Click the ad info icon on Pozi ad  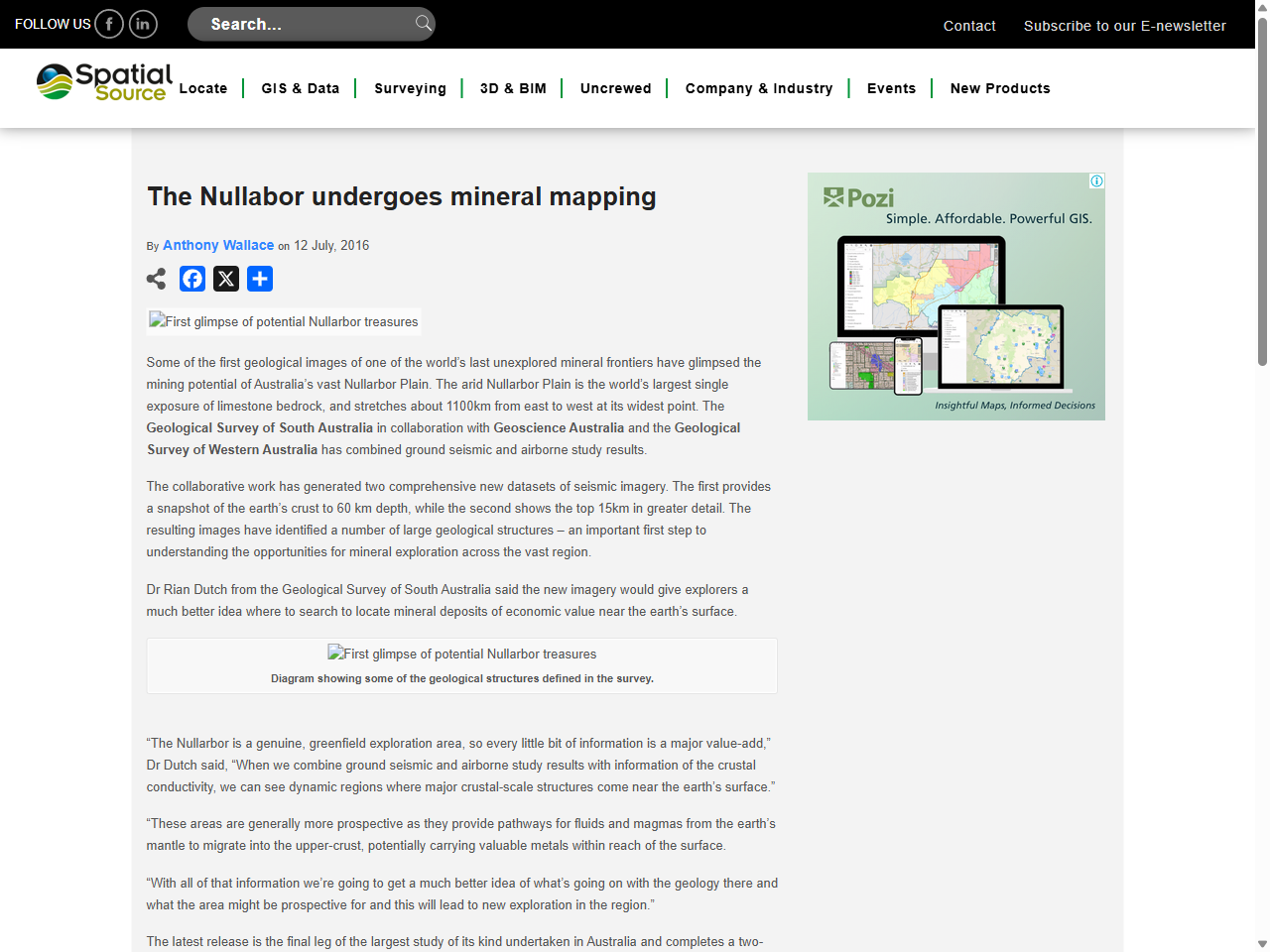1096,180
